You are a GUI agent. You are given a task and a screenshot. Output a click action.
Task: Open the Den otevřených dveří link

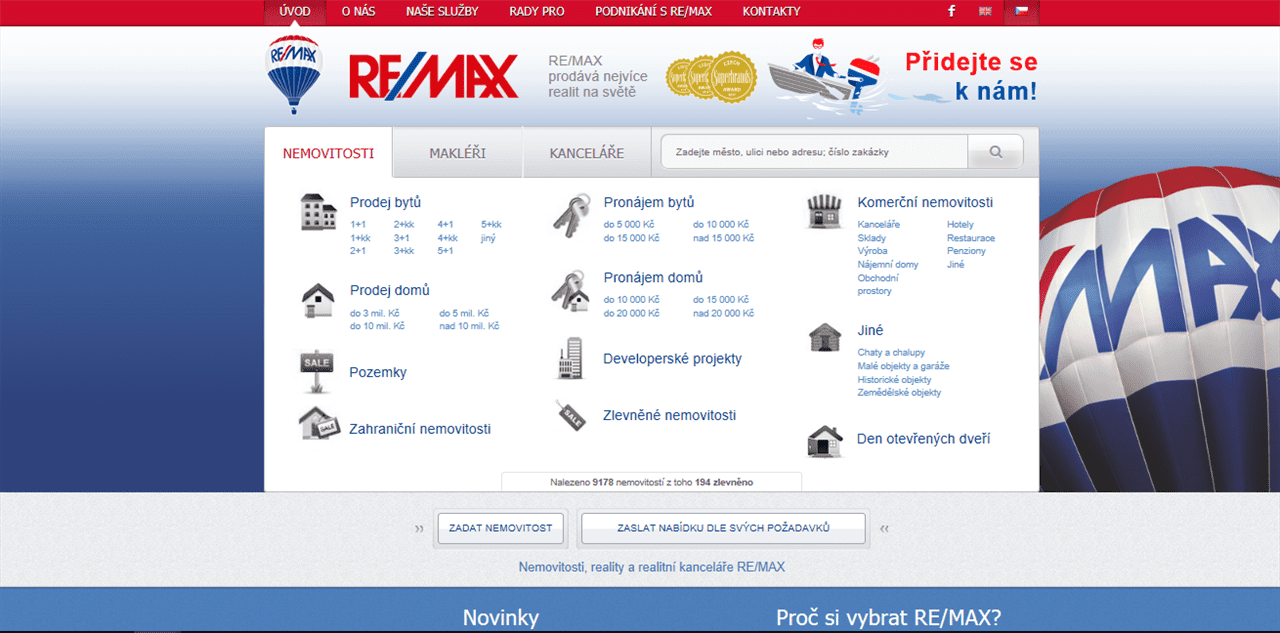coord(924,439)
